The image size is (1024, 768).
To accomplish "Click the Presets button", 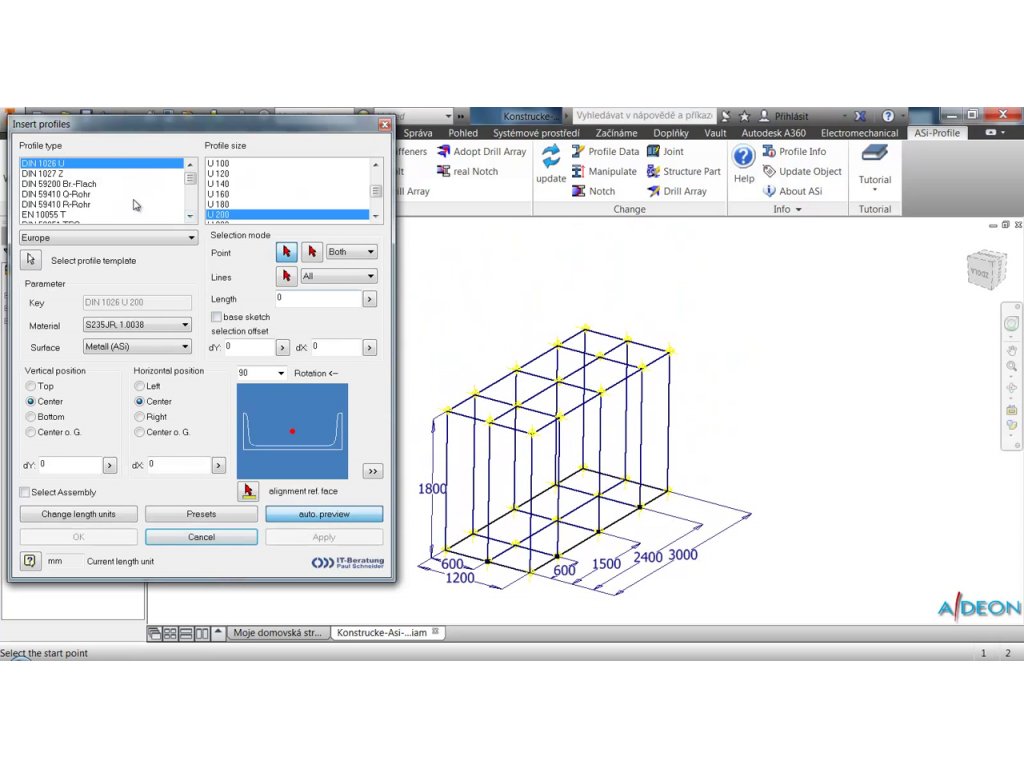I will [201, 514].
